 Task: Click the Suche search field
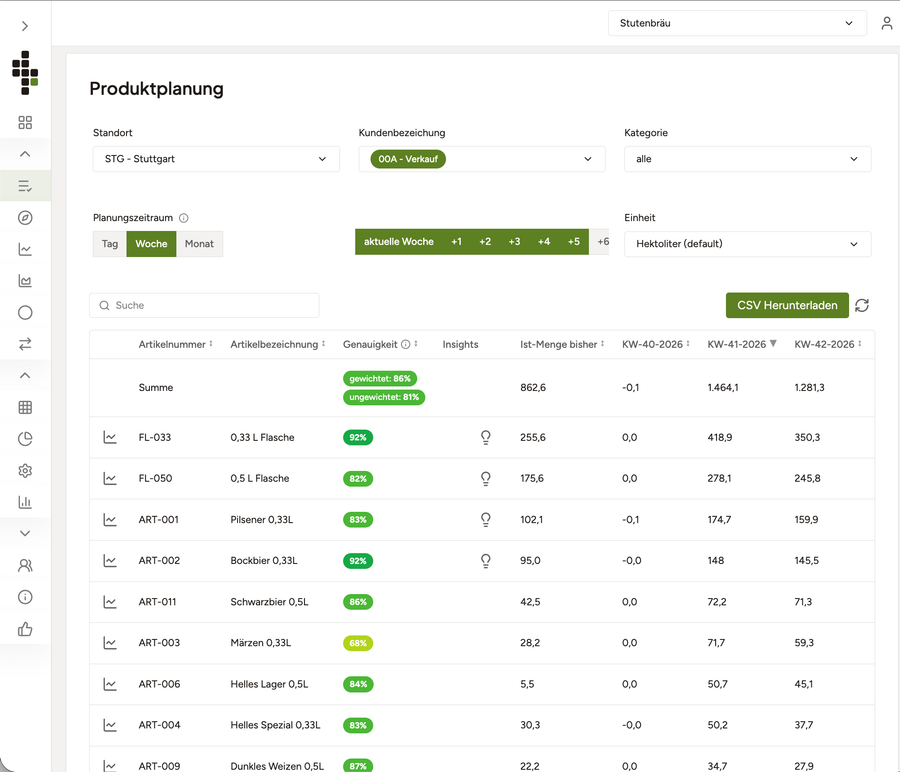[204, 305]
